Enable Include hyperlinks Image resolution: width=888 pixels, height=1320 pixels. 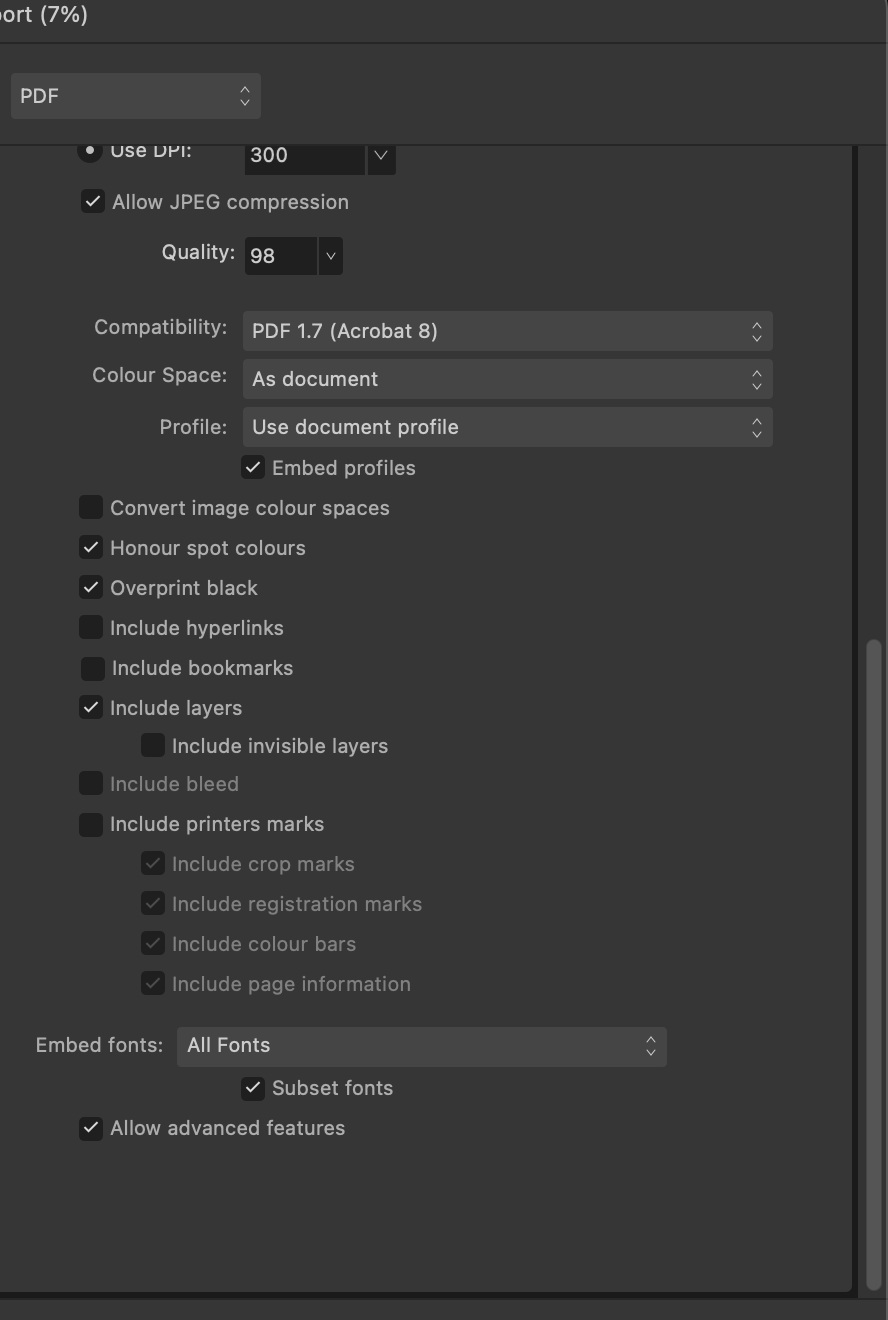[91, 627]
